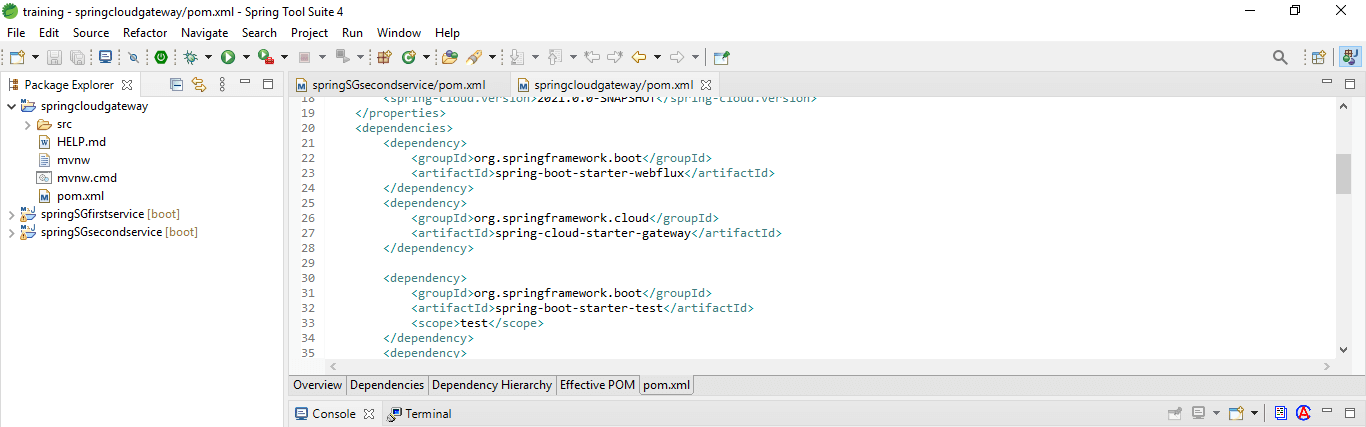Switch to the Effective POM tab
1366x427 pixels.
coord(597,385)
